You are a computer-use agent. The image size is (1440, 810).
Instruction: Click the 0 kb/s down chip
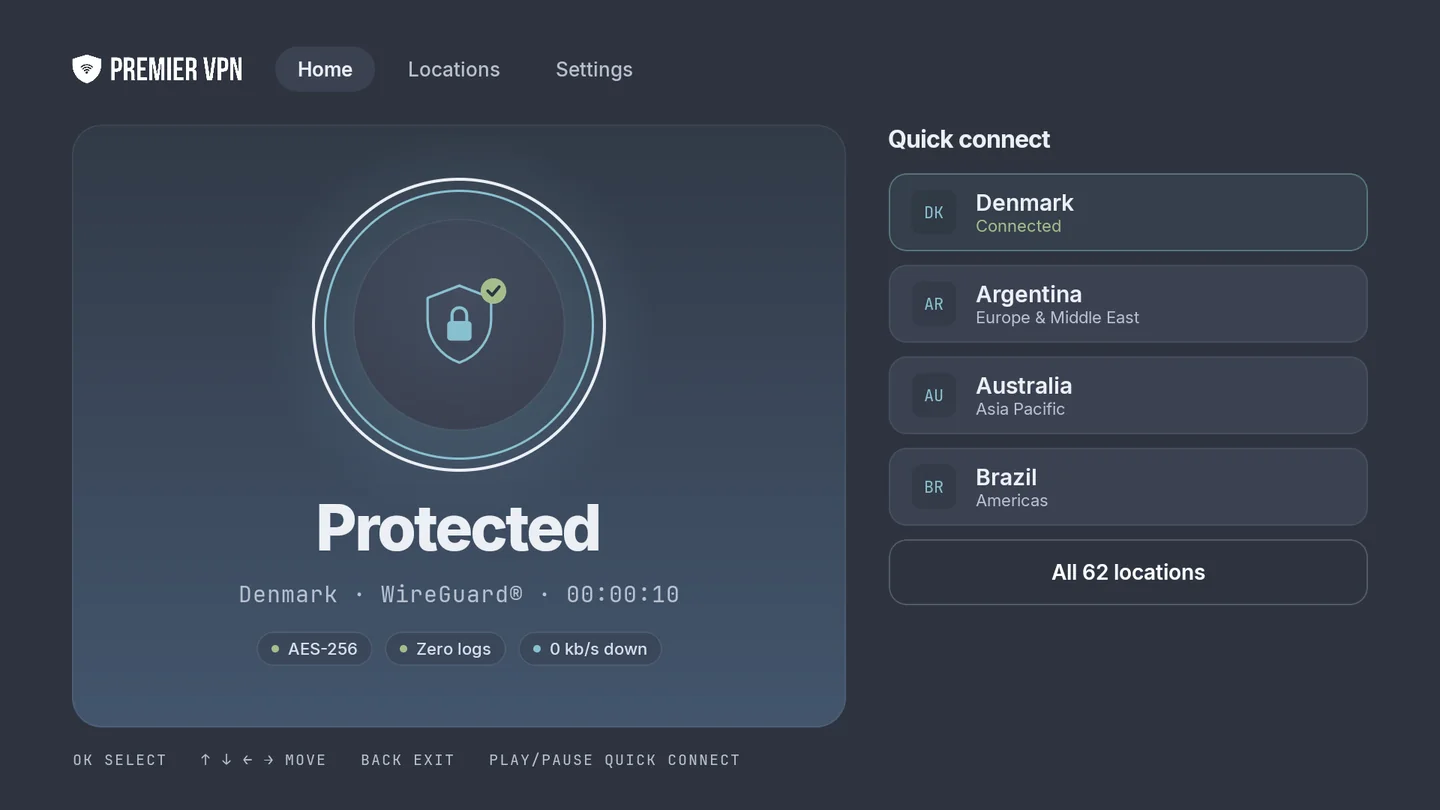pos(590,649)
